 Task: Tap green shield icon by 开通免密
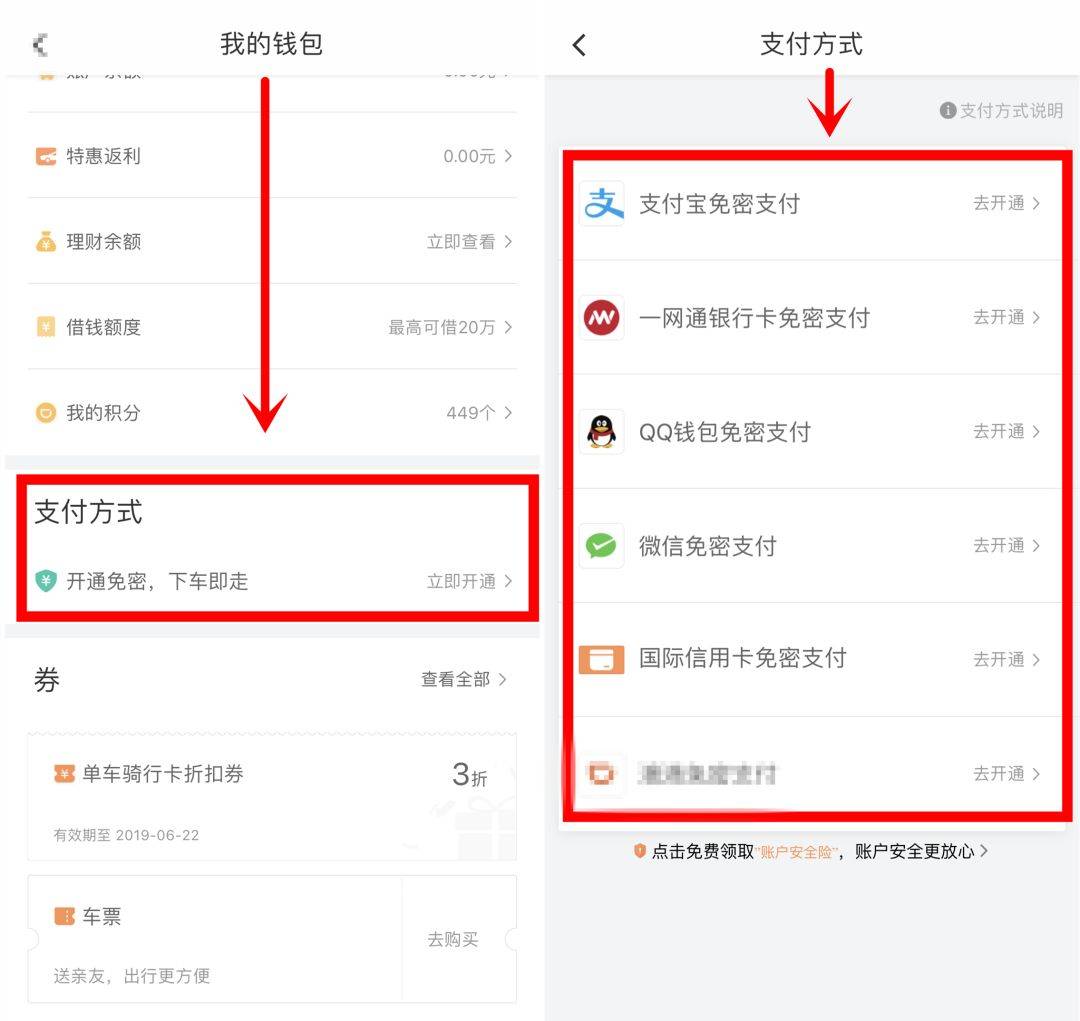pyautogui.click(x=46, y=581)
